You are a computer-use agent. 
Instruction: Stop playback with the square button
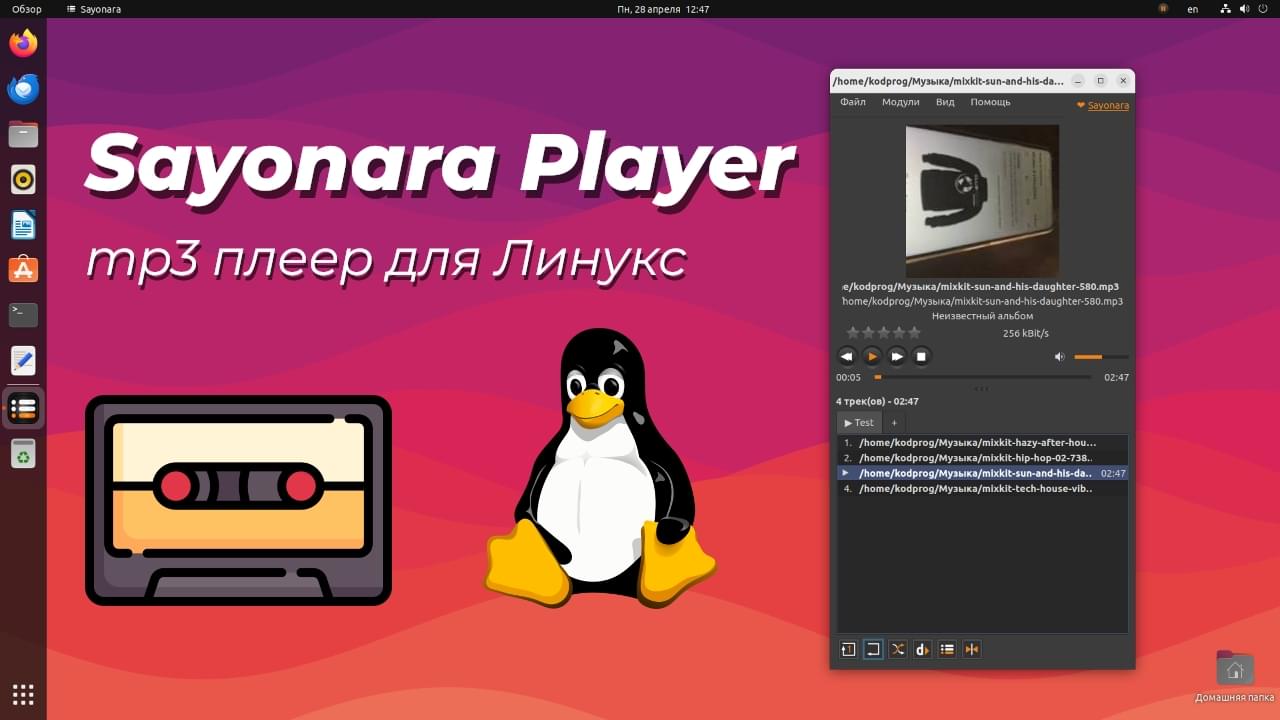click(x=922, y=356)
